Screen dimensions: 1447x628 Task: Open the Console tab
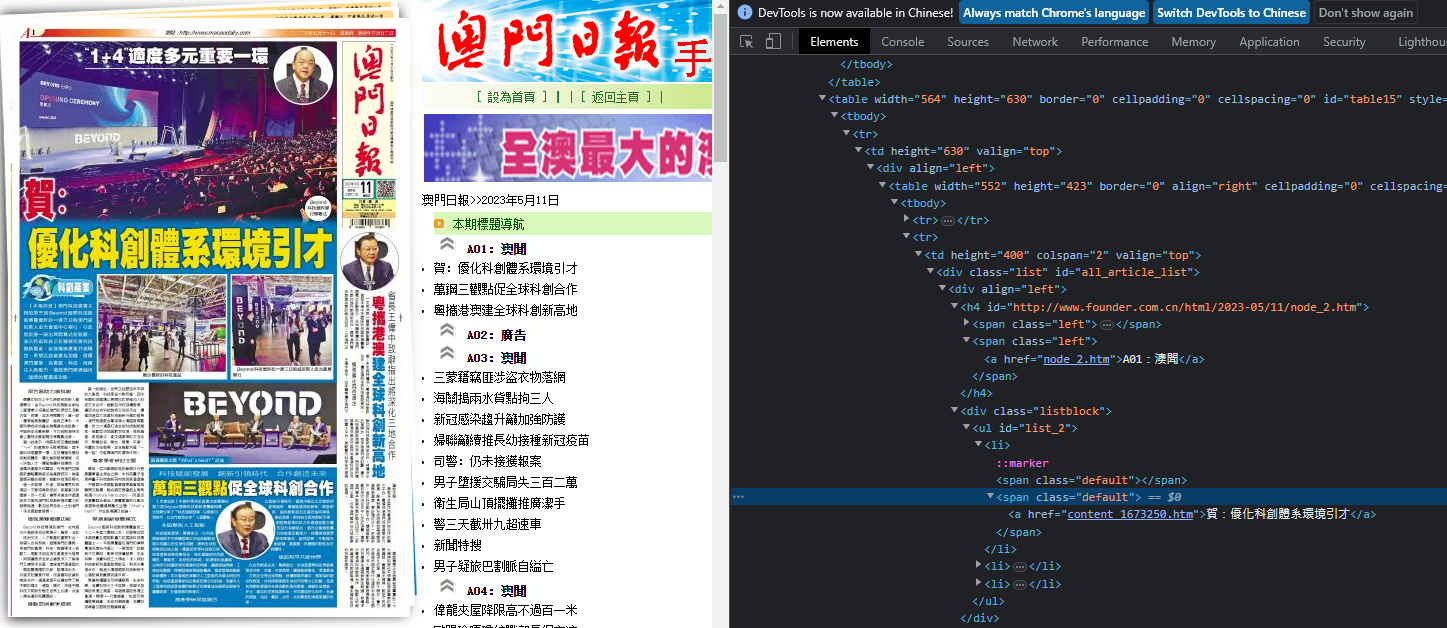pyautogui.click(x=902, y=42)
